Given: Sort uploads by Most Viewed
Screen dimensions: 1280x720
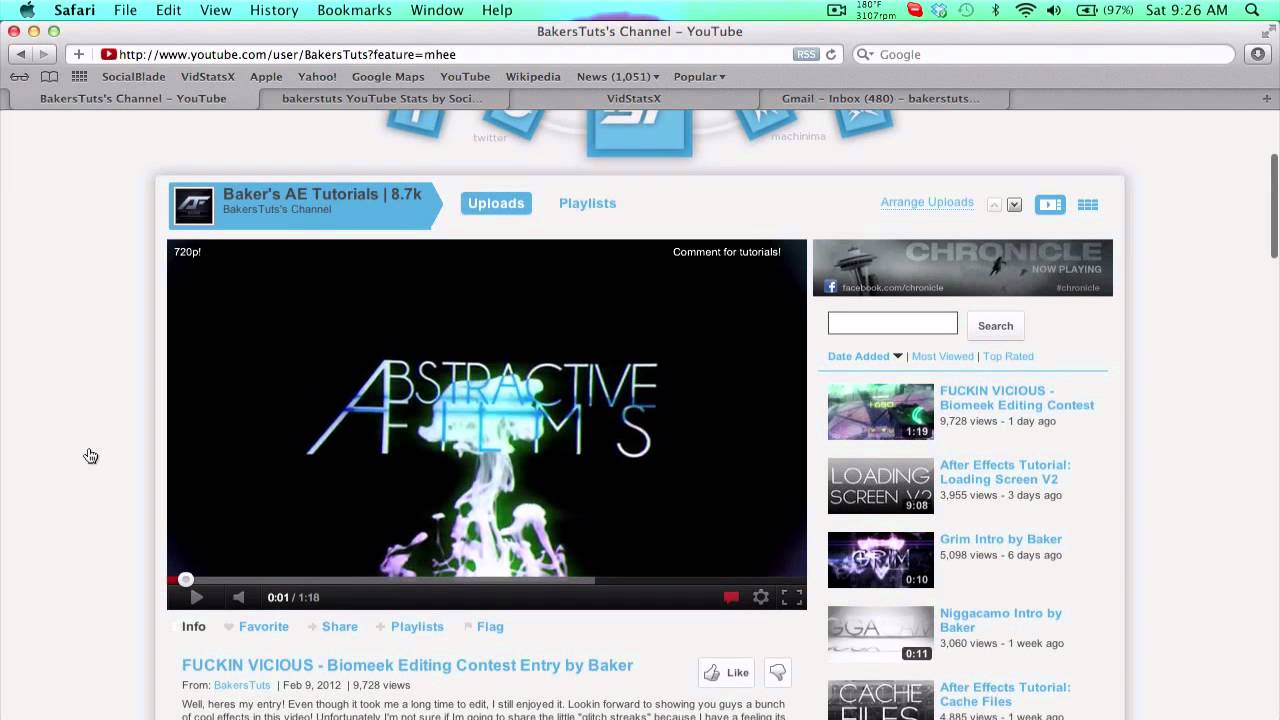Looking at the screenshot, I should click(x=942, y=356).
